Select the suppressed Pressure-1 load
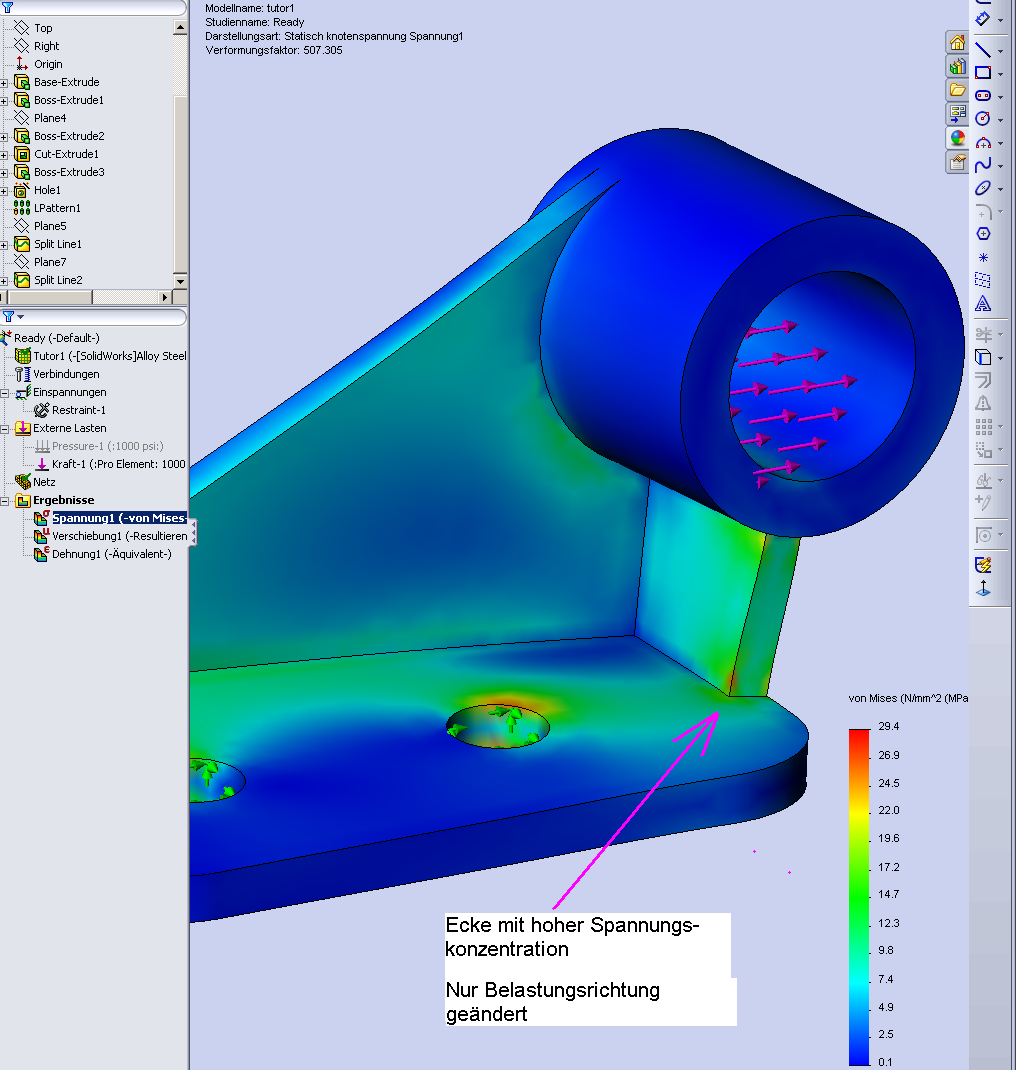This screenshot has height=1070, width=1018. coord(107,446)
